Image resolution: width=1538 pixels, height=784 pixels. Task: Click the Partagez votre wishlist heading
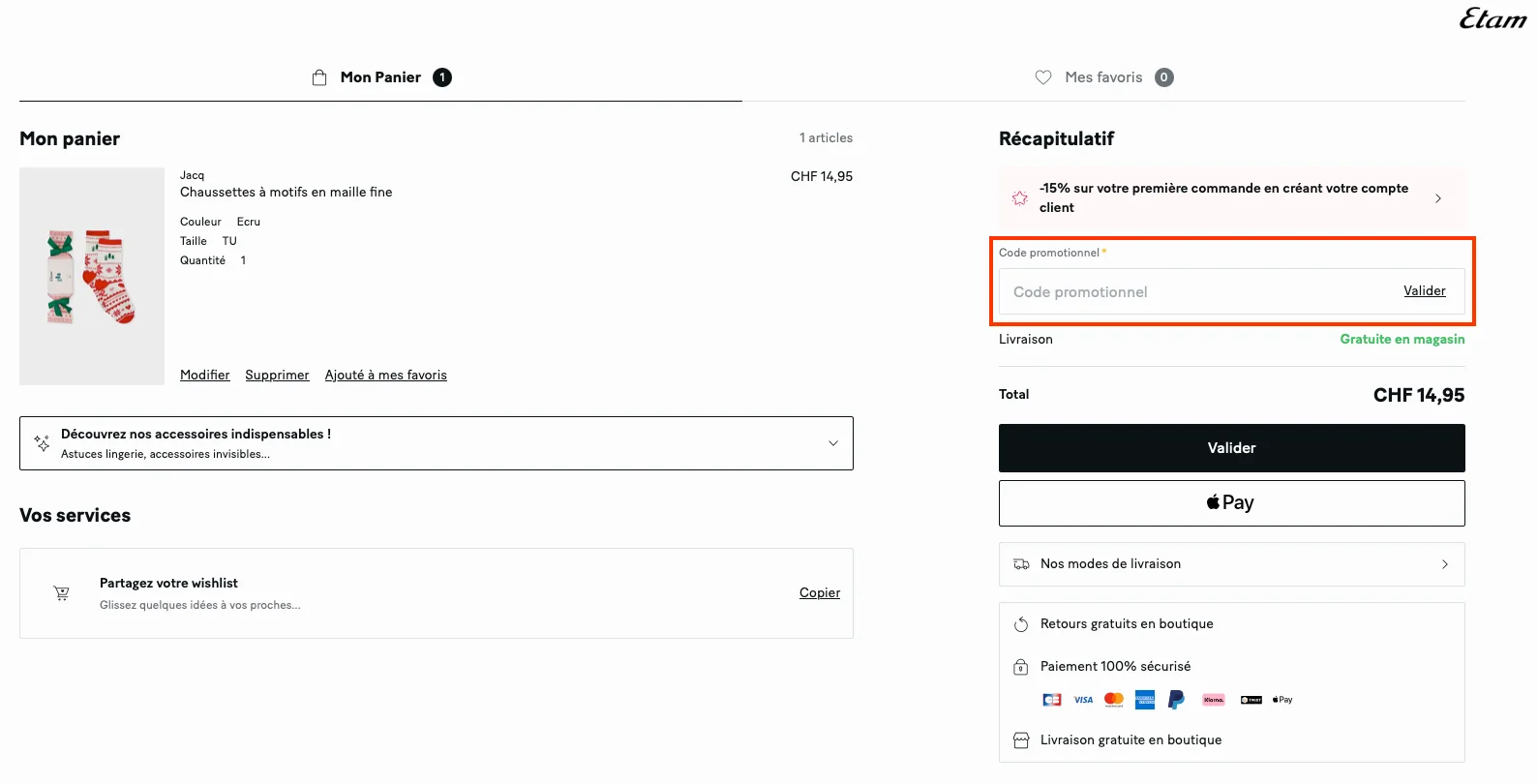point(168,584)
